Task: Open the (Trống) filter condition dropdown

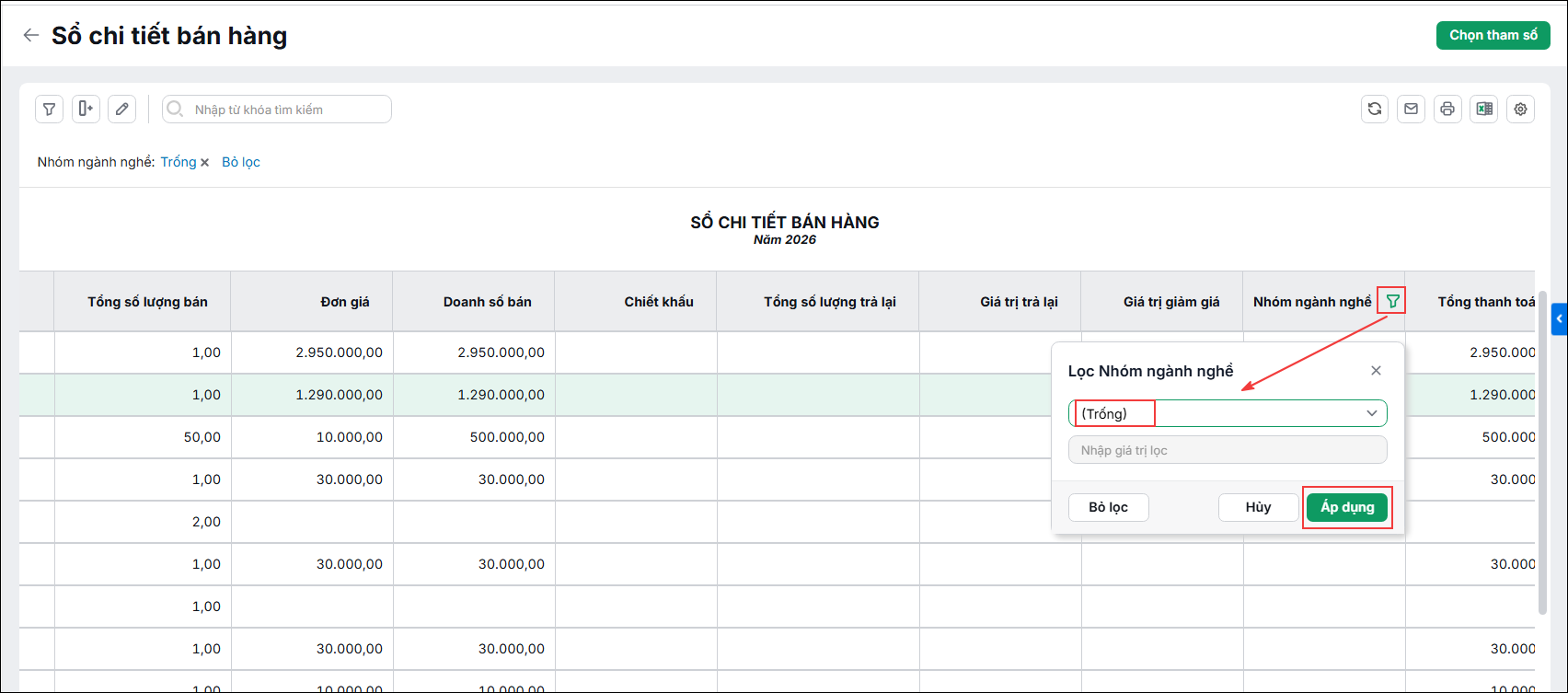Action: 1228,413
